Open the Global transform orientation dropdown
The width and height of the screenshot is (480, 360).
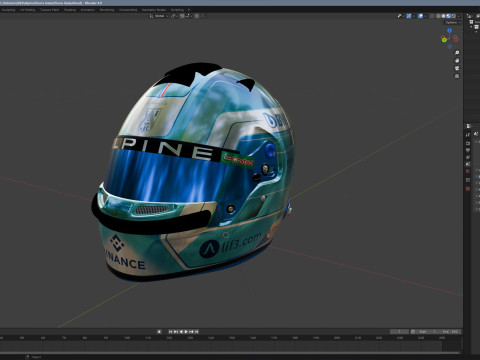pos(159,16)
